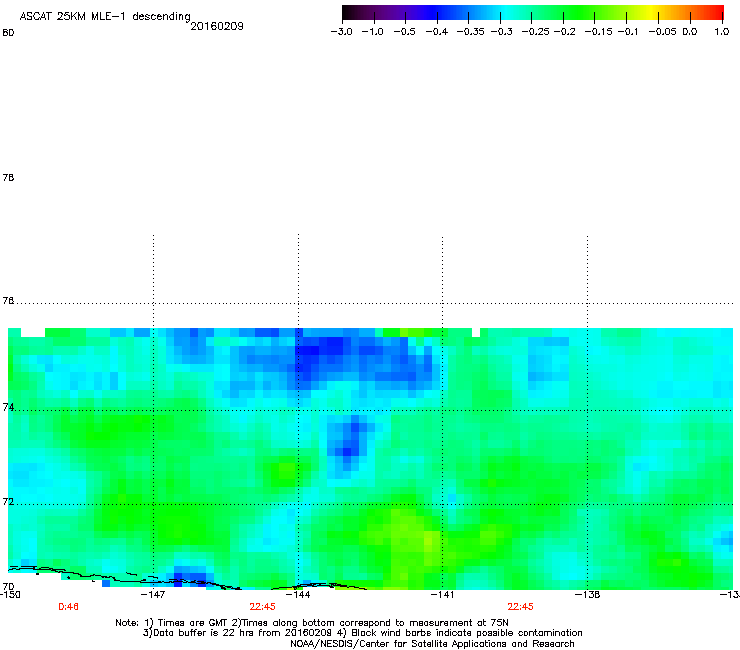Click the longitude axis label -150
The image size is (740, 650).
[10, 594]
